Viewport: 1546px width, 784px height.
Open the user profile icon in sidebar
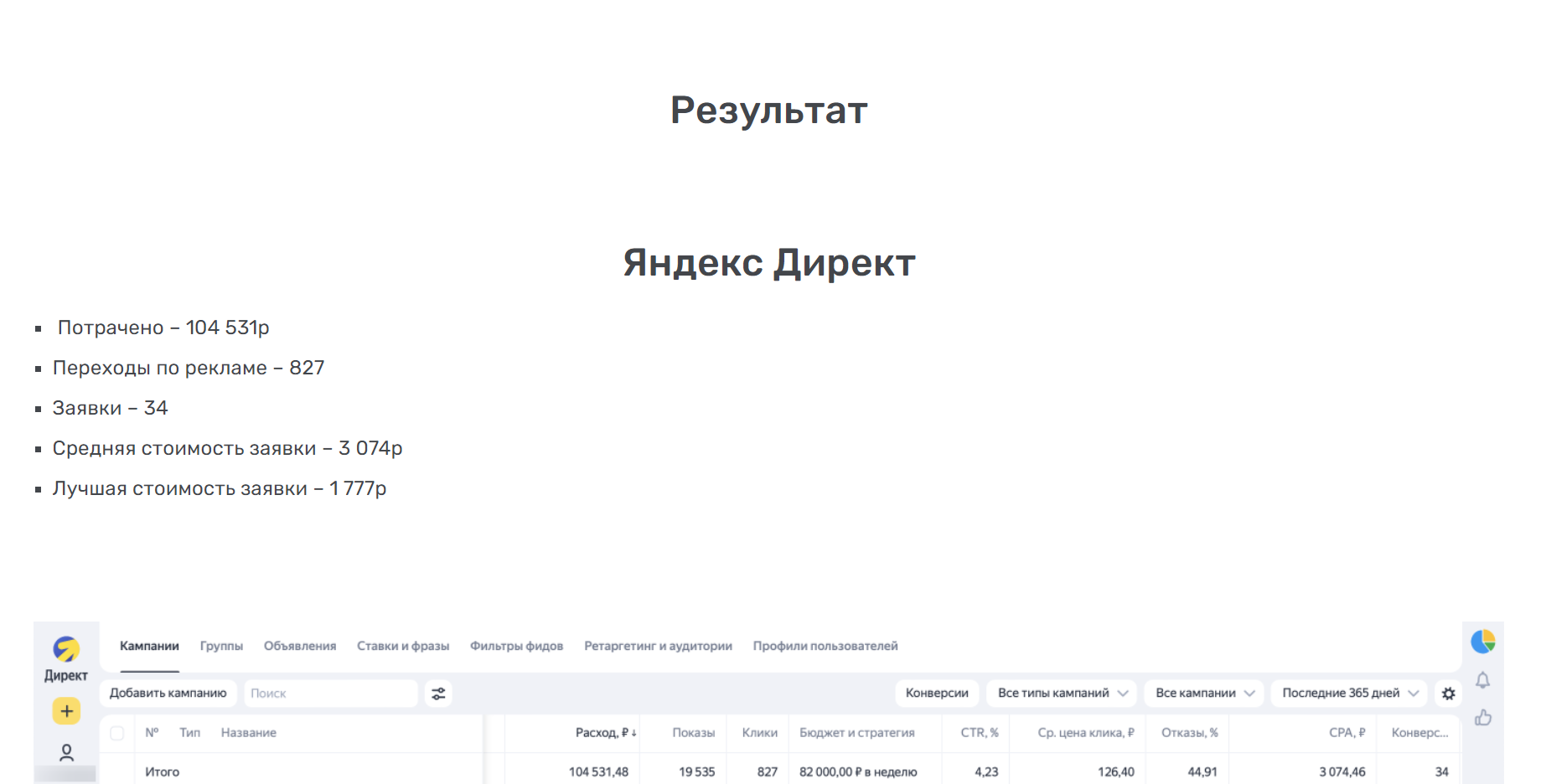click(x=66, y=752)
